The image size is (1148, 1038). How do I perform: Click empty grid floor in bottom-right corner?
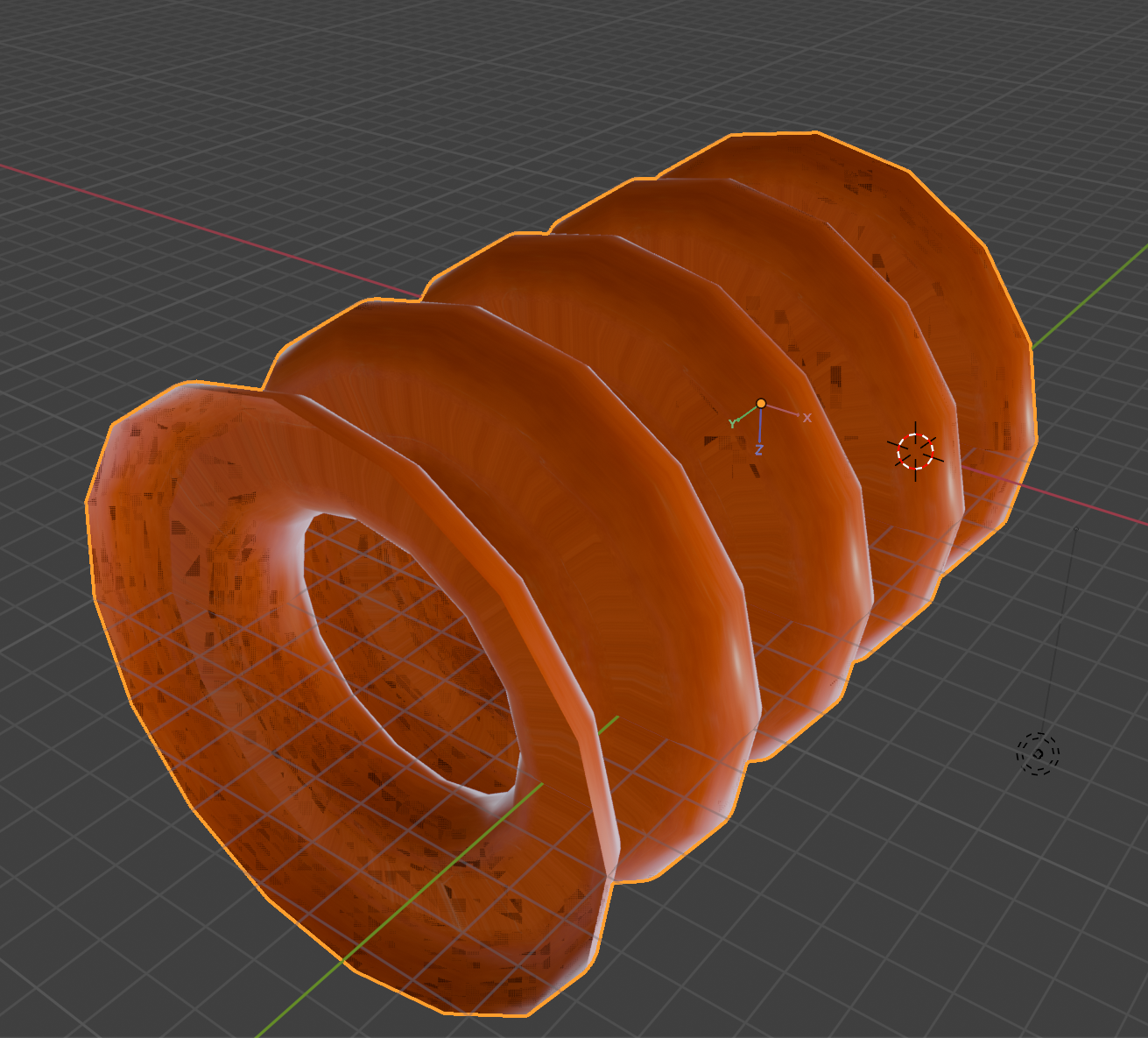click(x=1007, y=946)
